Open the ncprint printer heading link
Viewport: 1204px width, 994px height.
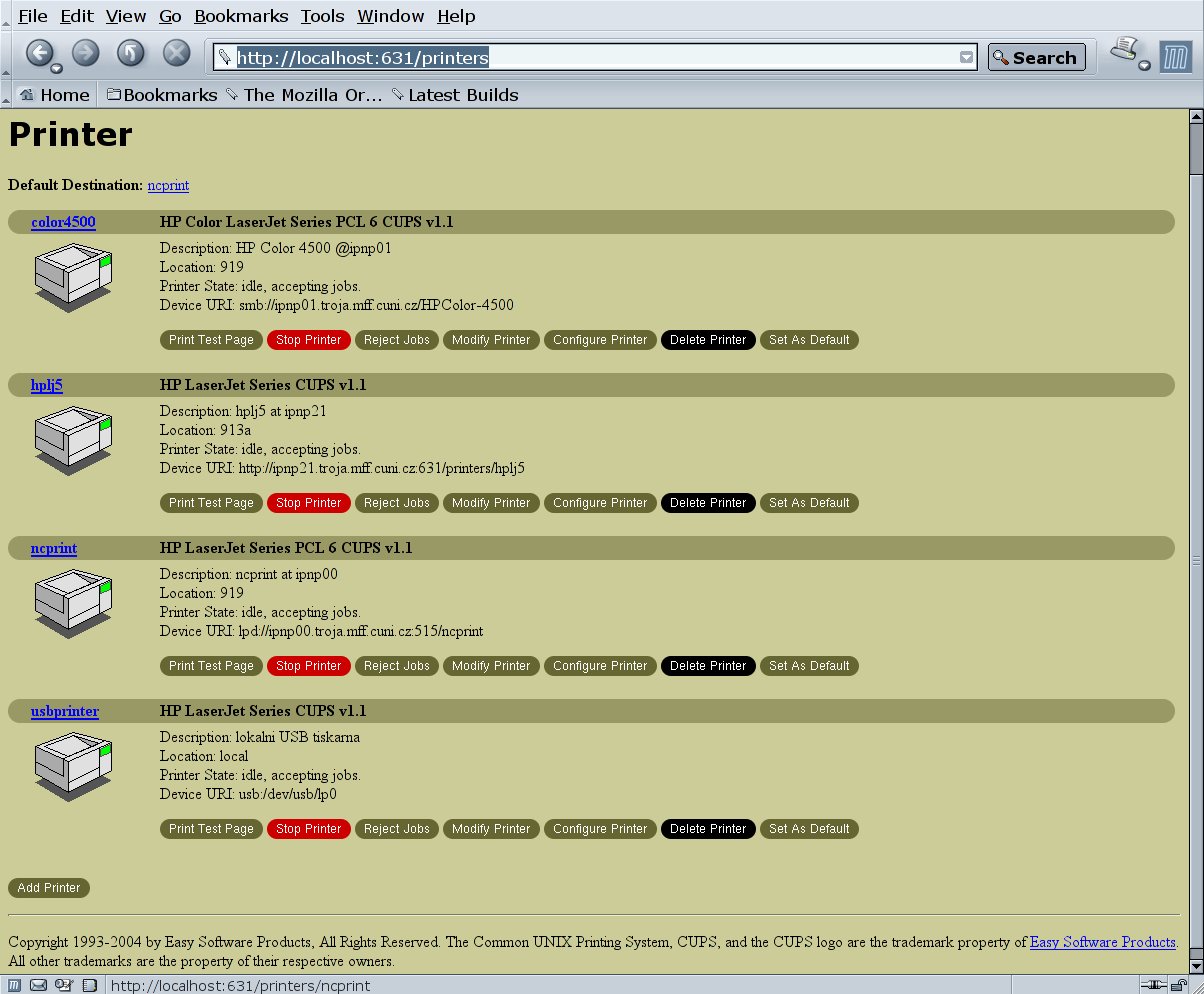coord(54,548)
